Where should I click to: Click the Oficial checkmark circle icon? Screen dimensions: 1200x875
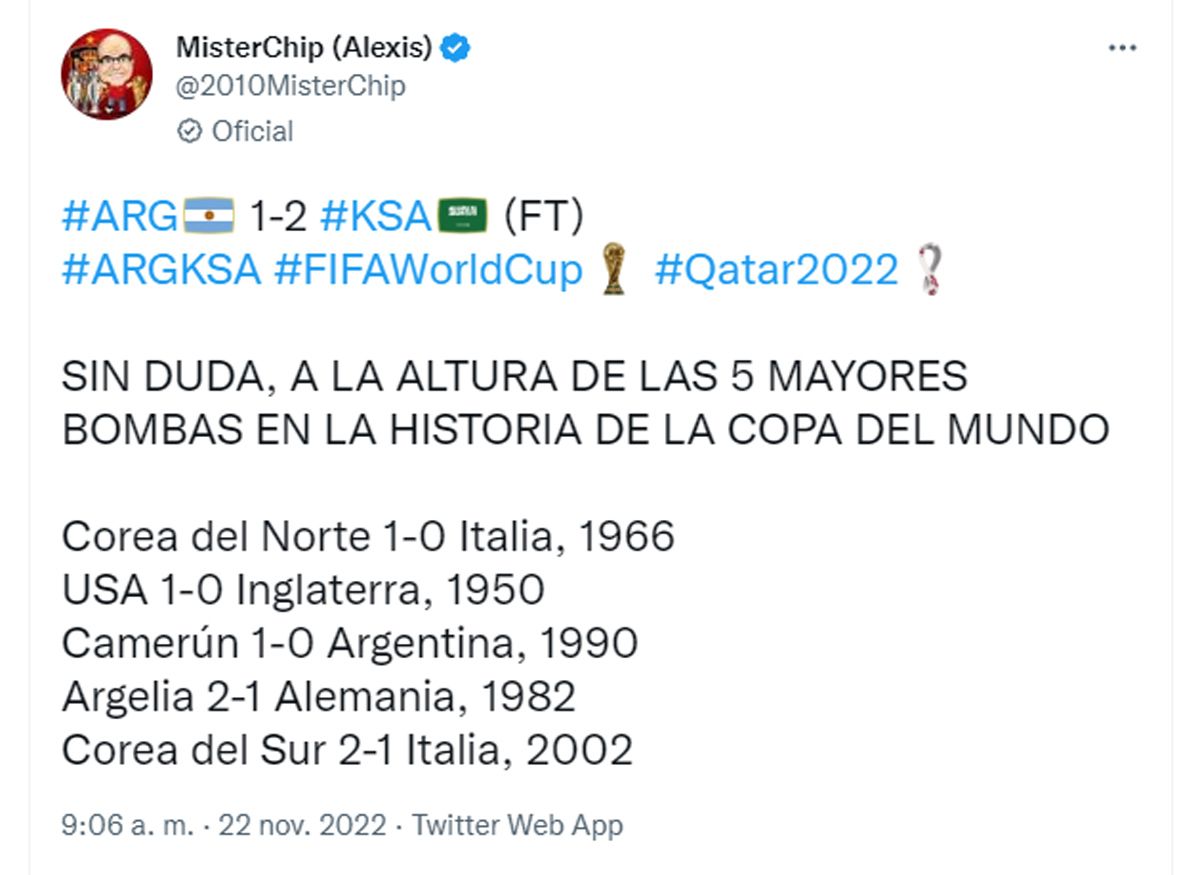[x=188, y=131]
